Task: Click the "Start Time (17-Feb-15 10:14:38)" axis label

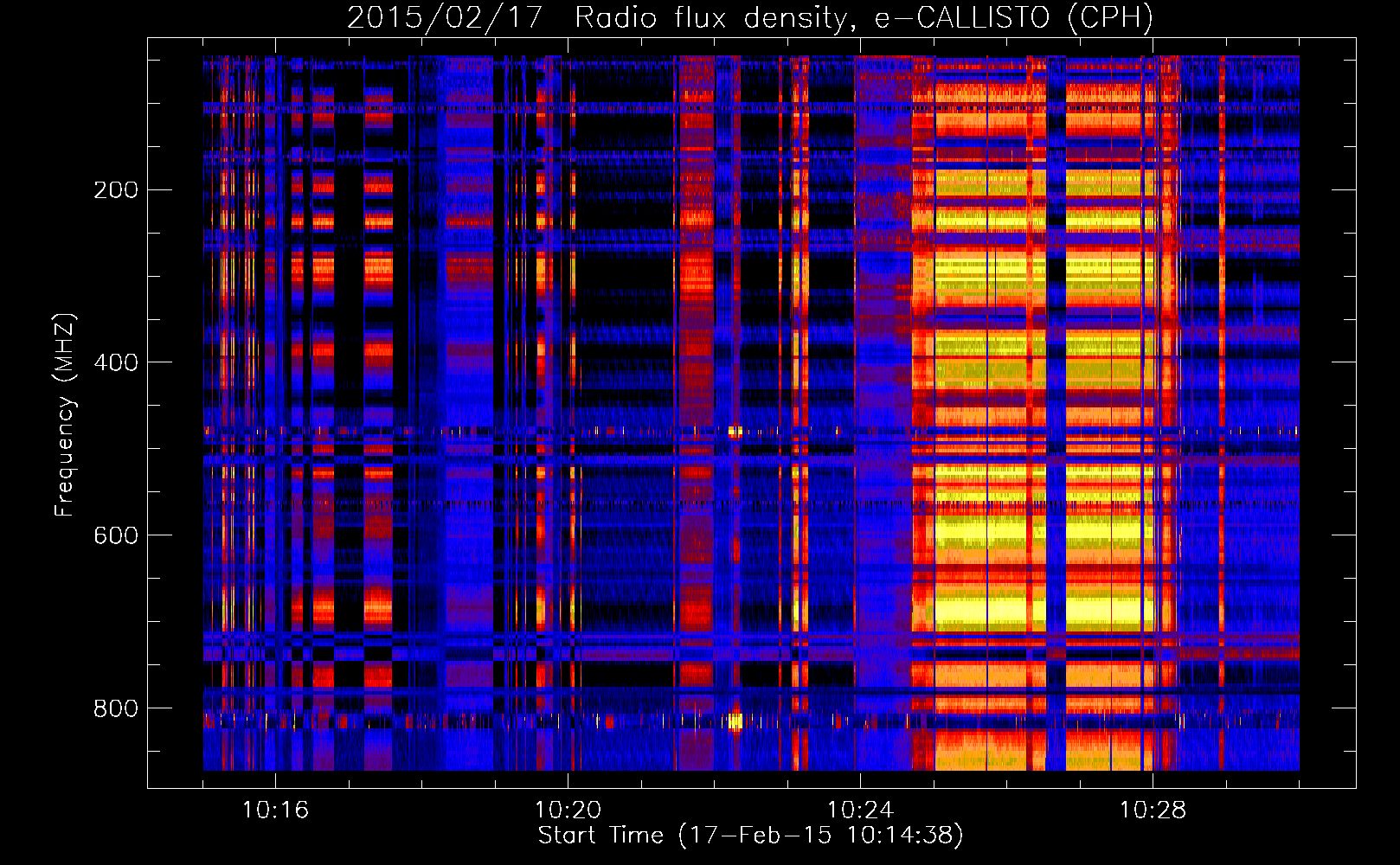Action: click(x=750, y=836)
